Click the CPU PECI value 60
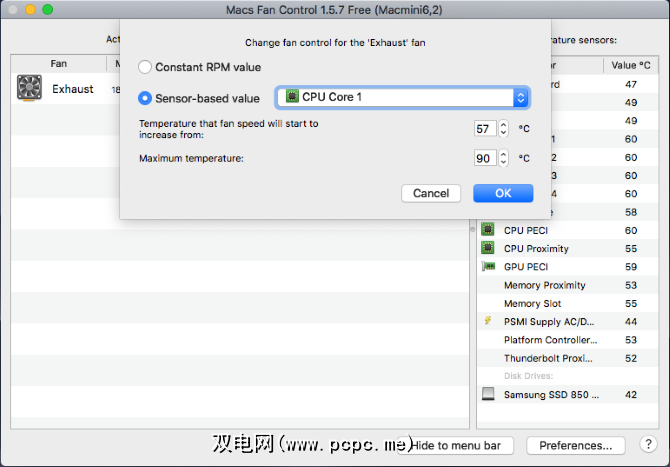Screen dimensions: 670x467 coord(631,230)
